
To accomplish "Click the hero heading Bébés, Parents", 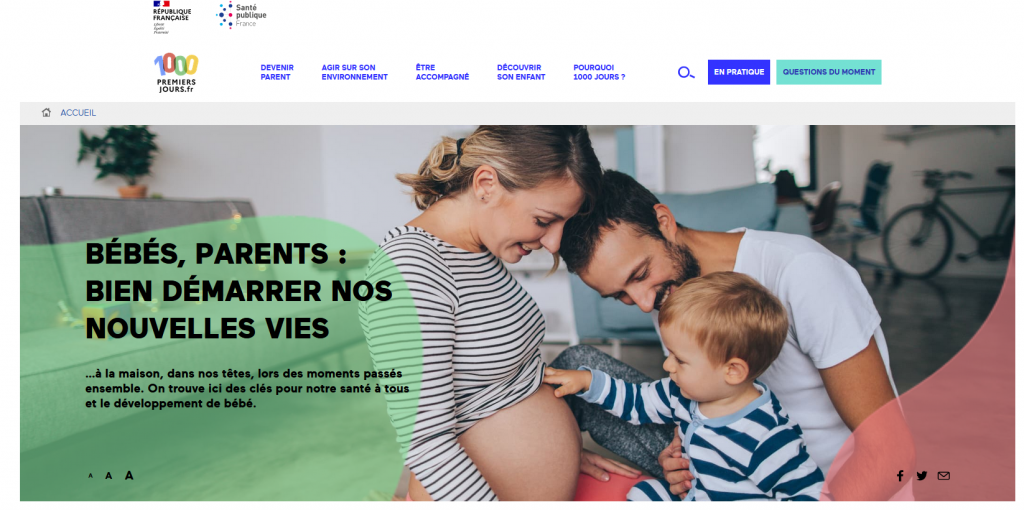I will (x=239, y=291).
